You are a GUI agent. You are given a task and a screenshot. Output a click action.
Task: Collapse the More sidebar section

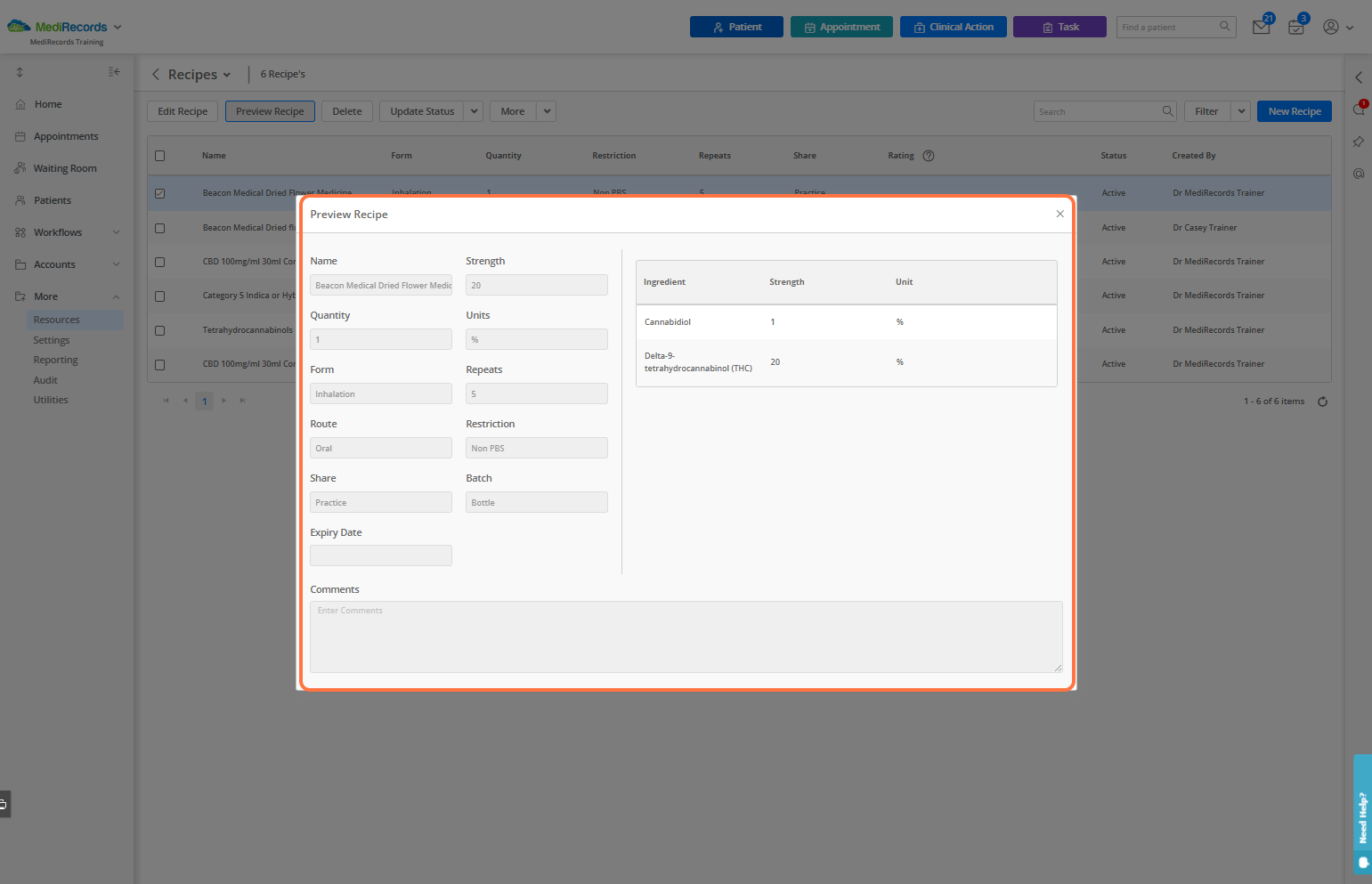(116, 296)
